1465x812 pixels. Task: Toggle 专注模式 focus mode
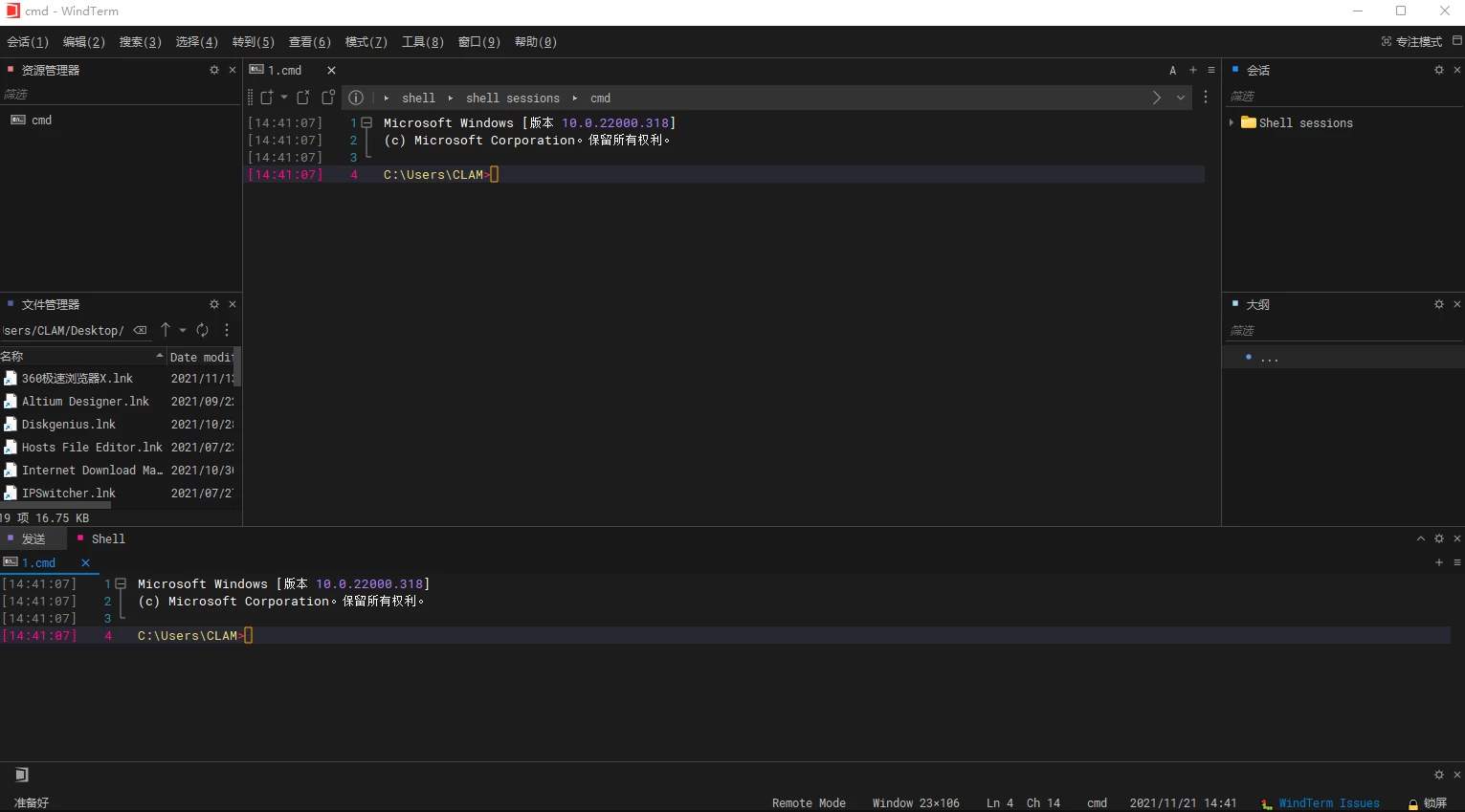(x=1411, y=41)
